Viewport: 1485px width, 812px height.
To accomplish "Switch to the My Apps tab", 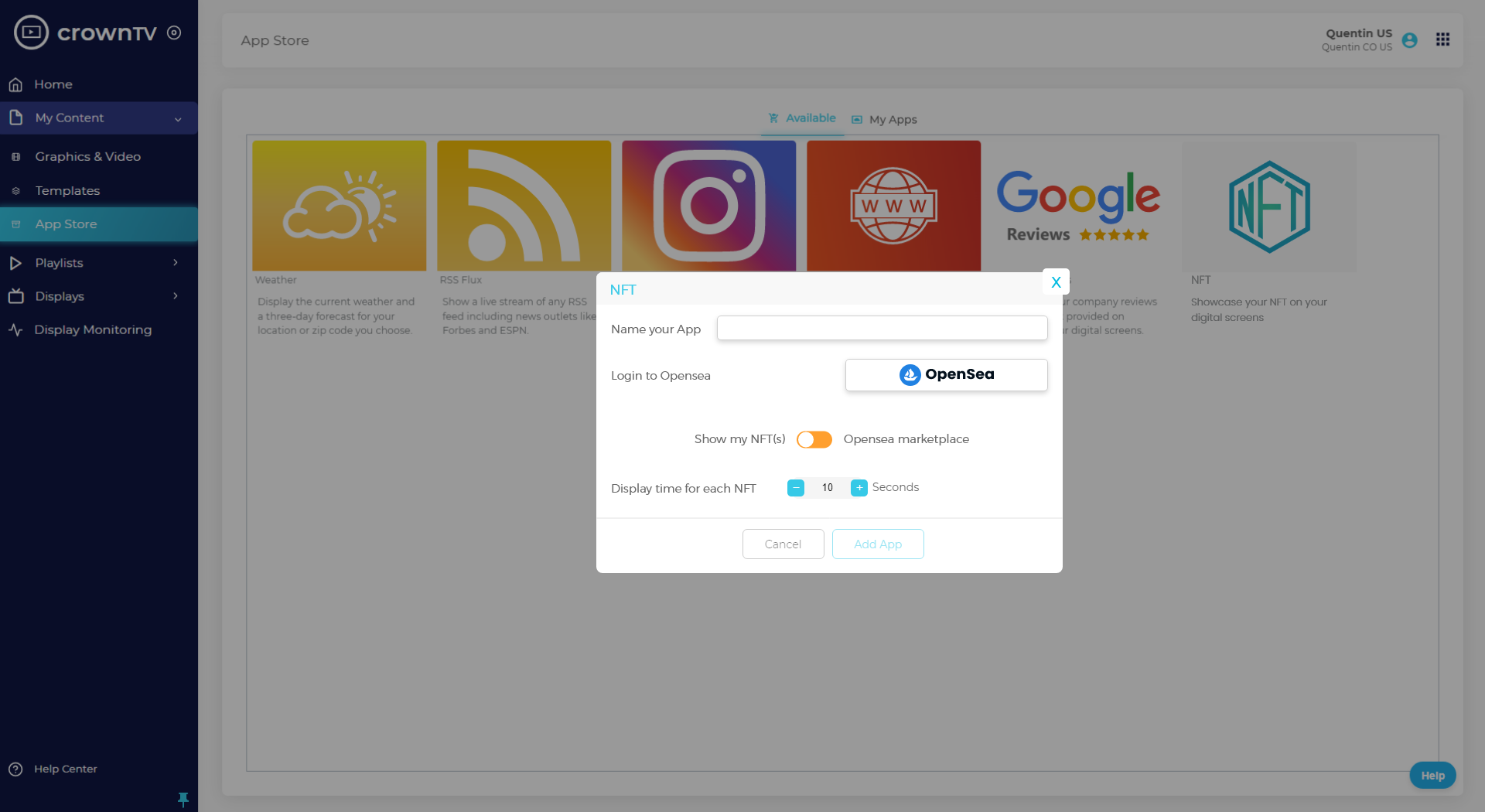I will pos(884,120).
